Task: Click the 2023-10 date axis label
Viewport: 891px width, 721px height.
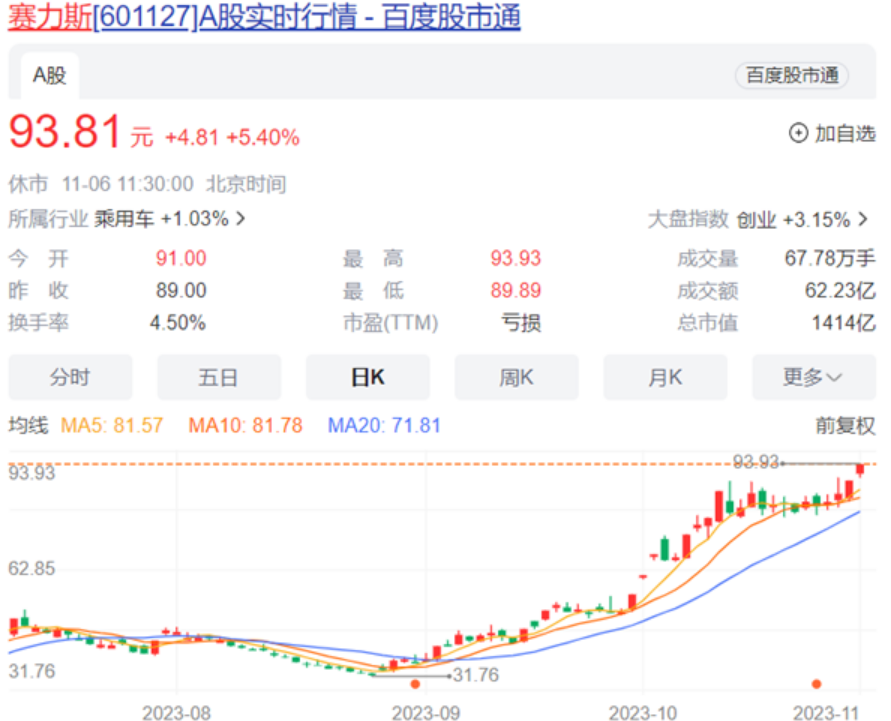Action: pyautogui.click(x=643, y=712)
